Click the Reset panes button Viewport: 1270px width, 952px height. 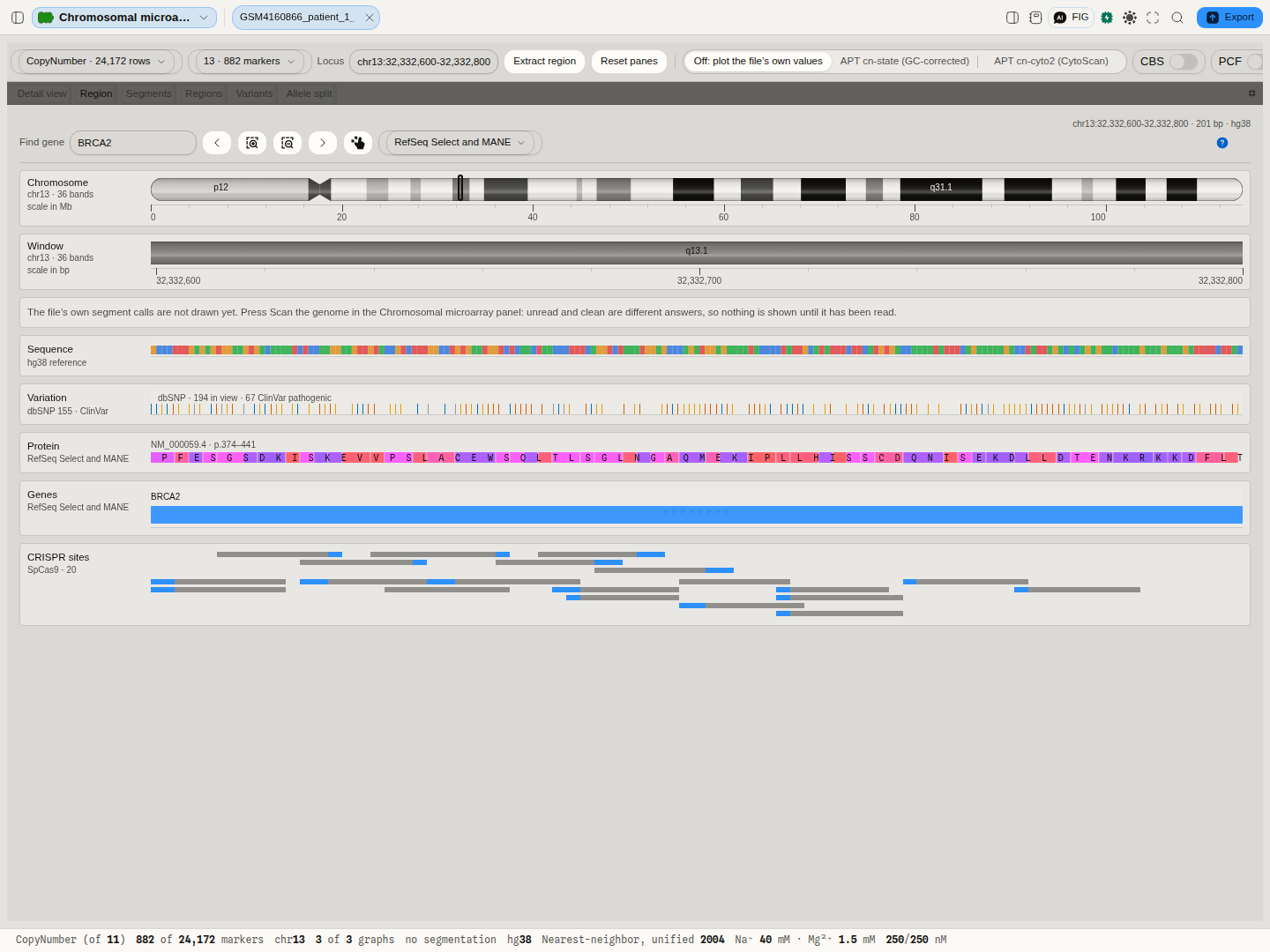pyautogui.click(x=629, y=62)
